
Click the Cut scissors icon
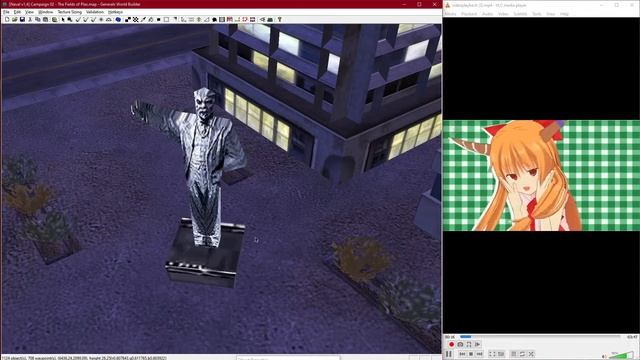coord(30,19)
